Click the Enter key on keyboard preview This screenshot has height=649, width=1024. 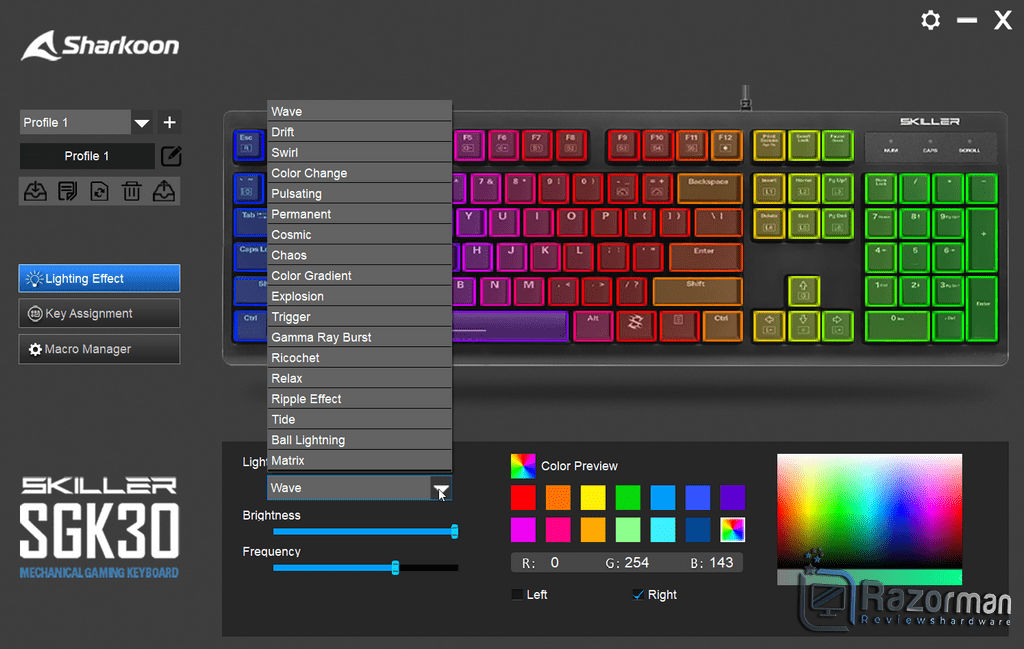point(705,257)
